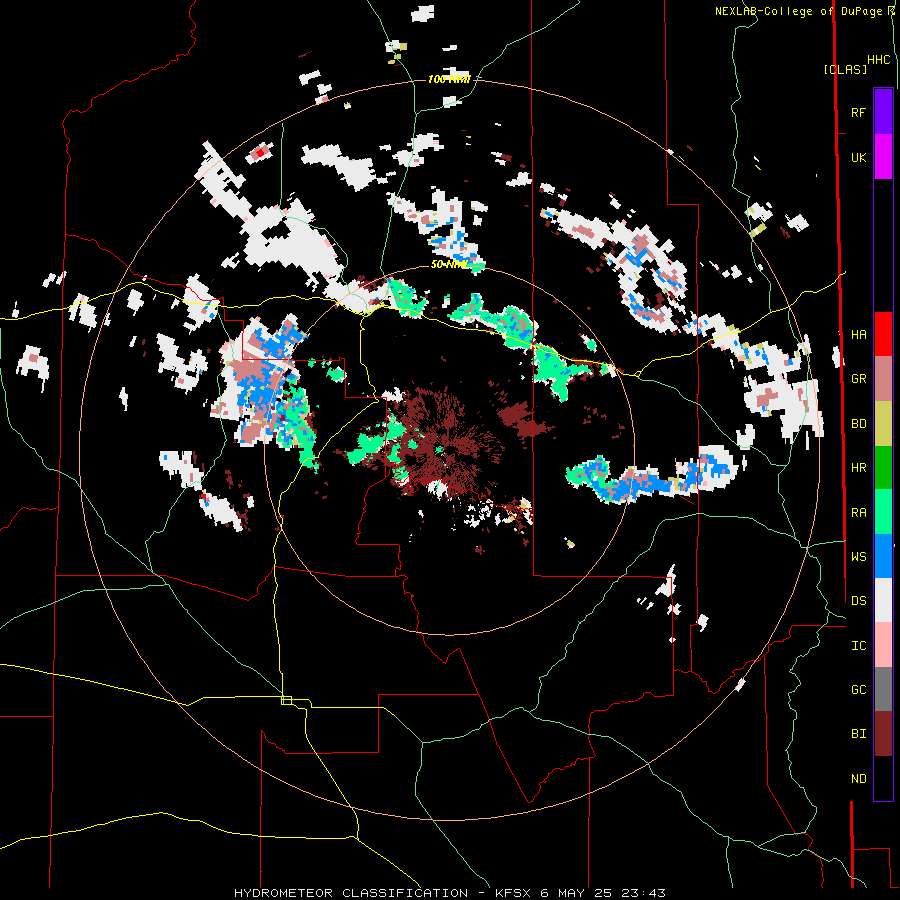Image resolution: width=900 pixels, height=900 pixels.
Task: Select the RA legend label text
Action: tap(858, 512)
